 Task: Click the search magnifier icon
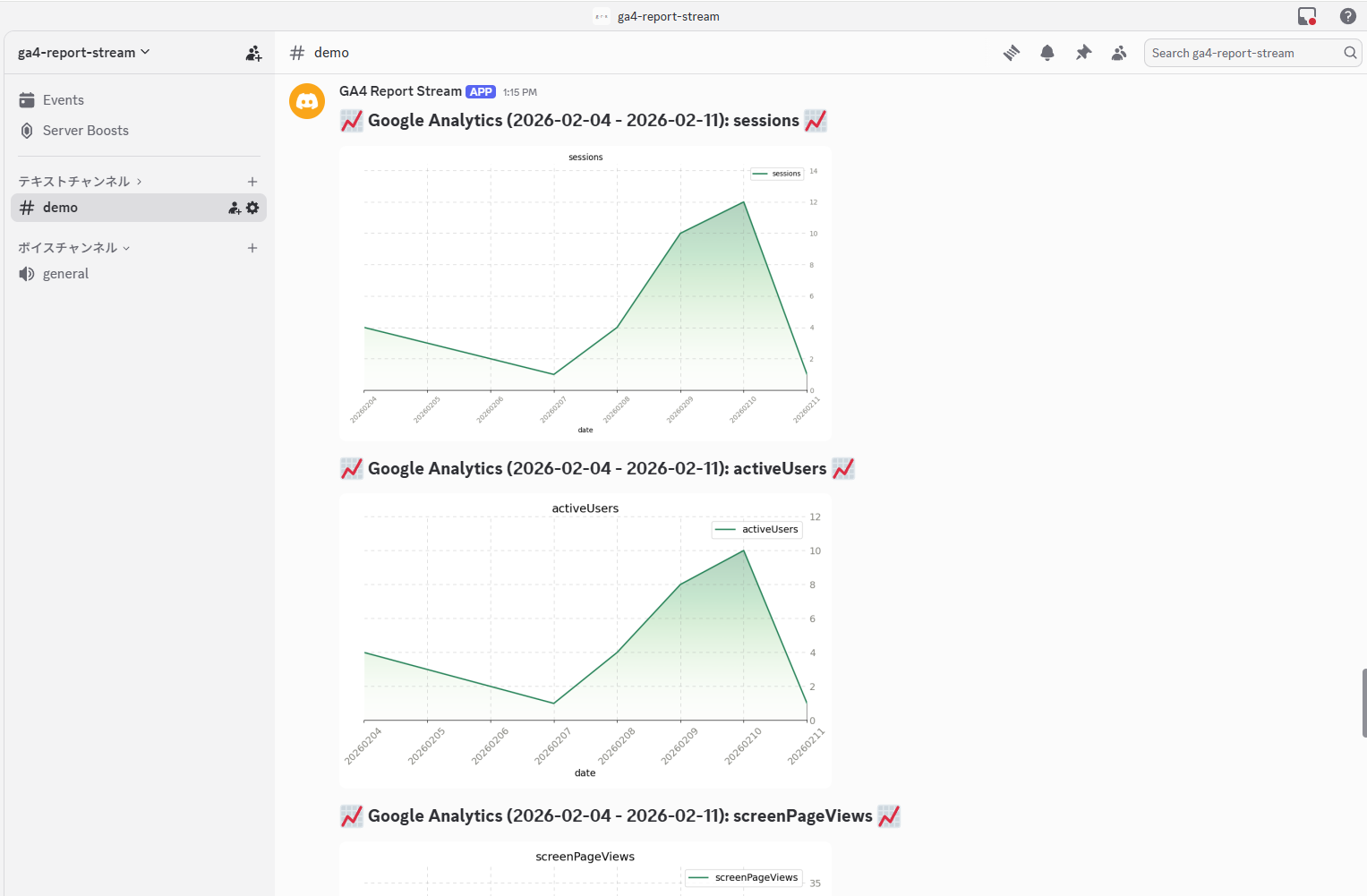[1350, 53]
